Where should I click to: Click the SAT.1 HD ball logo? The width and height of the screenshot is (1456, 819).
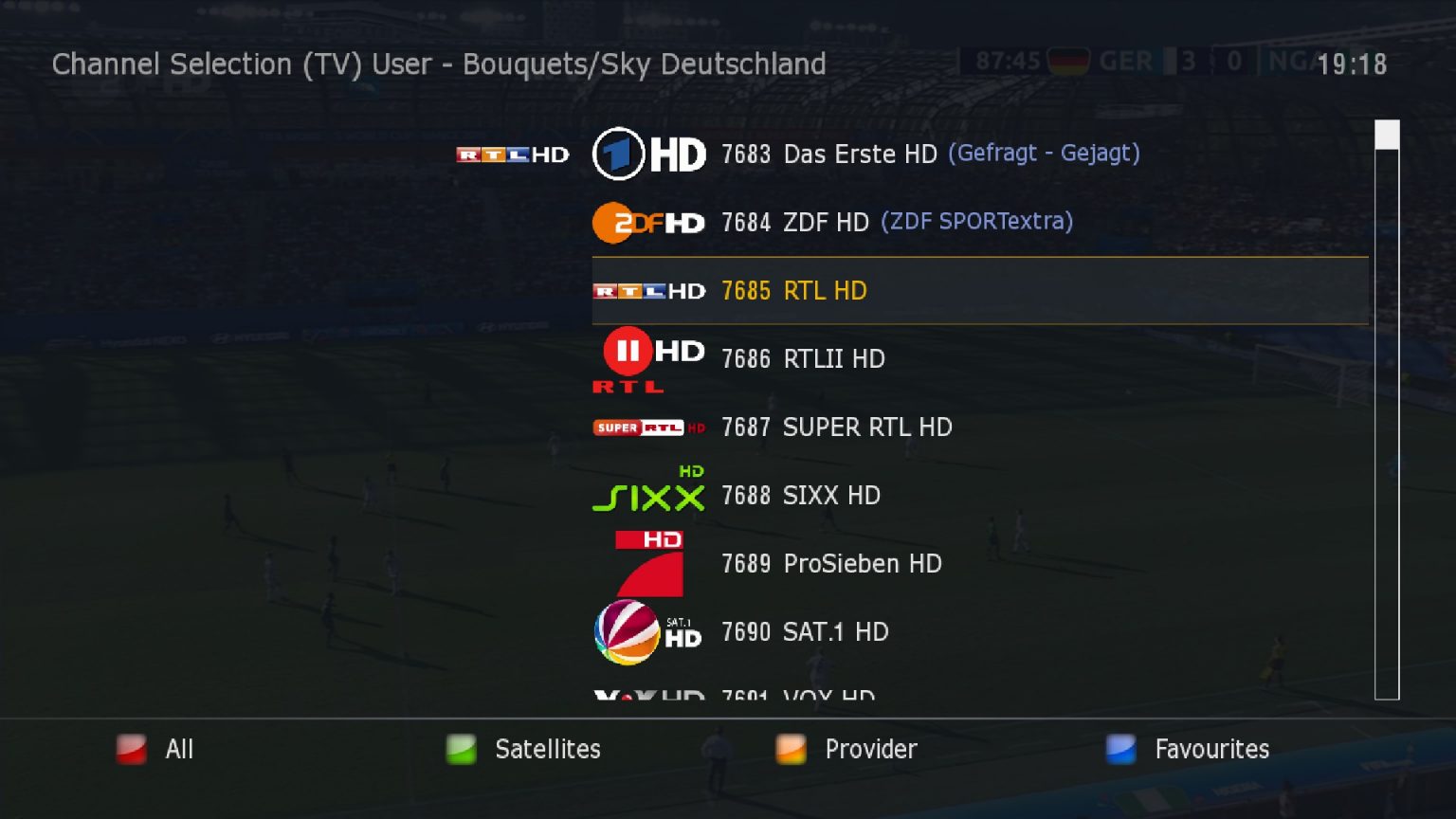[x=649, y=632]
